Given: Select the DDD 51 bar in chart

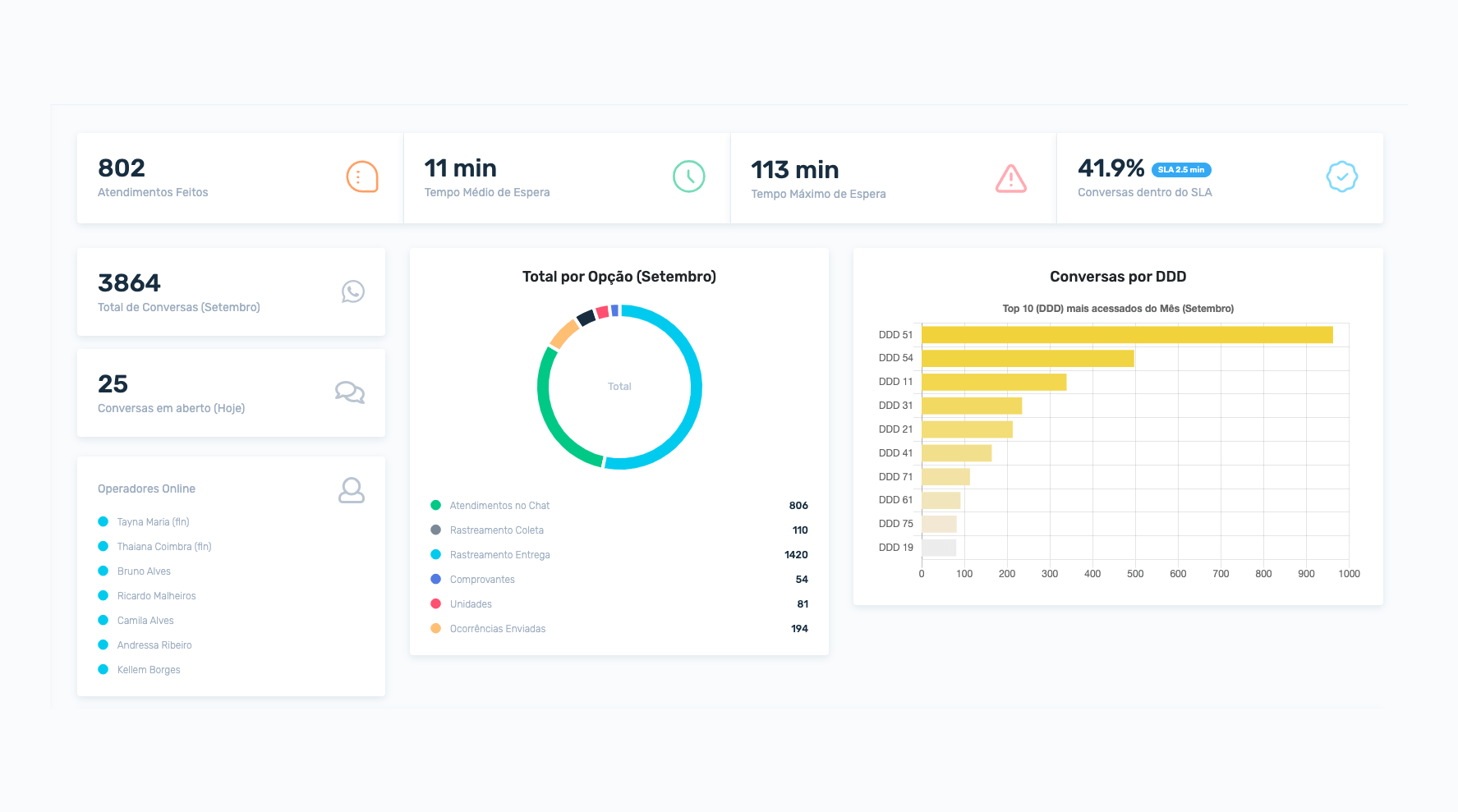Looking at the screenshot, I should (1126, 335).
